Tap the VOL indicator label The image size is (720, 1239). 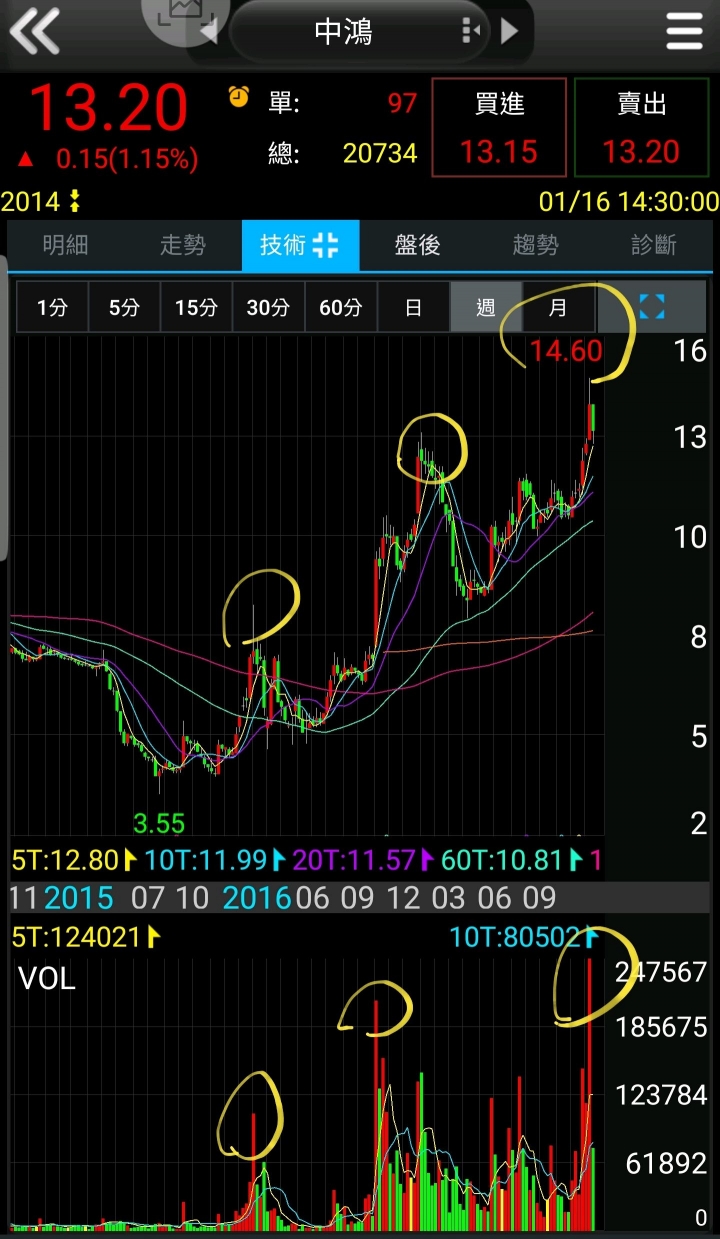47,978
